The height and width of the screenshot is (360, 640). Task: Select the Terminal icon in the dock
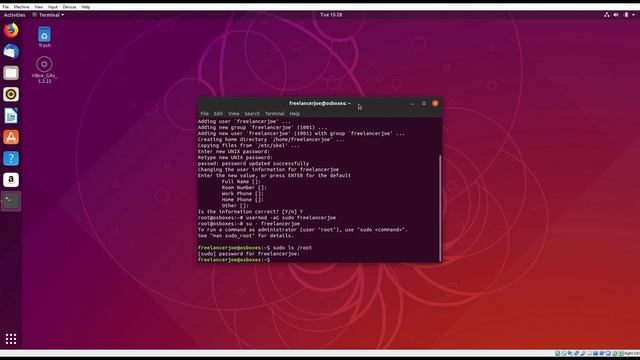(11, 201)
